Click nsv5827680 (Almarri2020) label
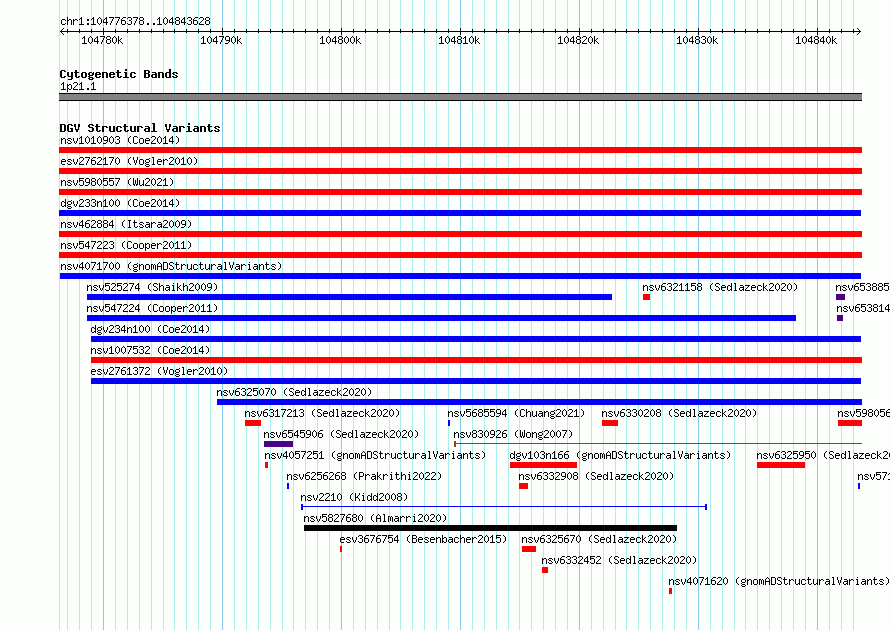Viewport: 890px width, 630px height. point(375,518)
